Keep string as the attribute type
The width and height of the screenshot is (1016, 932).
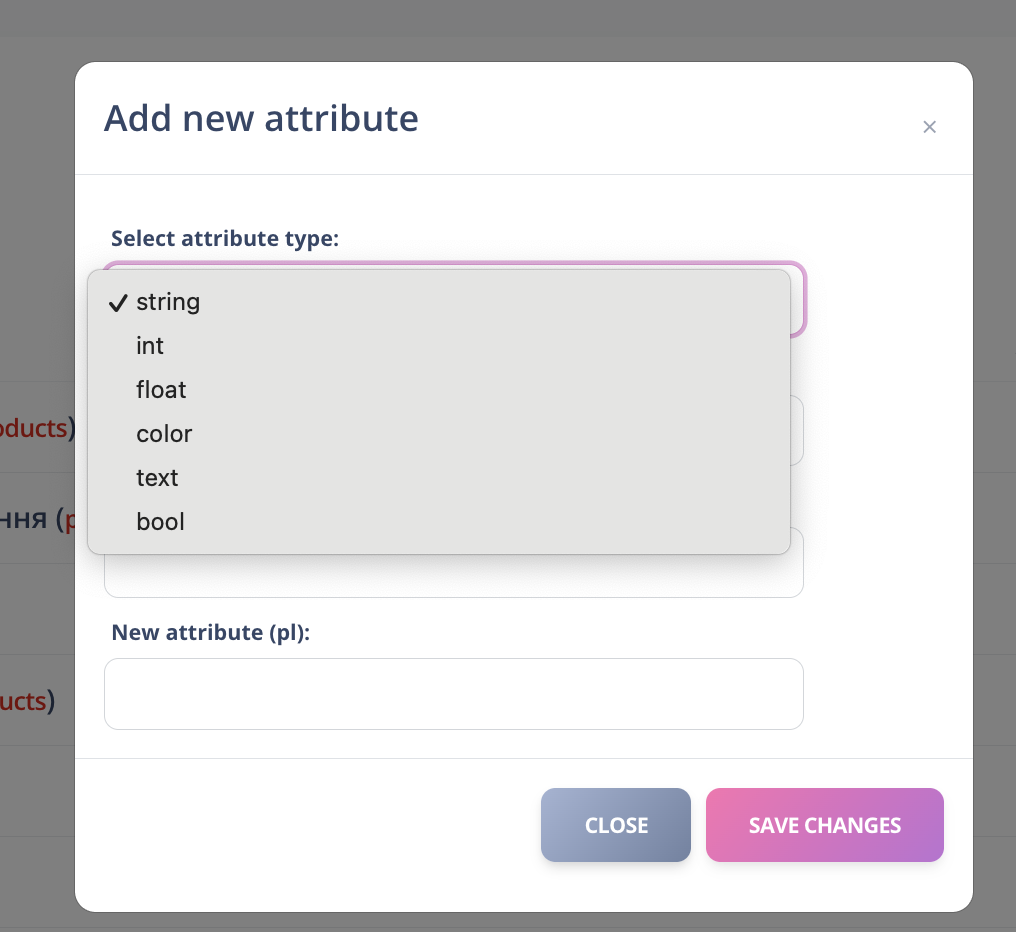168,302
